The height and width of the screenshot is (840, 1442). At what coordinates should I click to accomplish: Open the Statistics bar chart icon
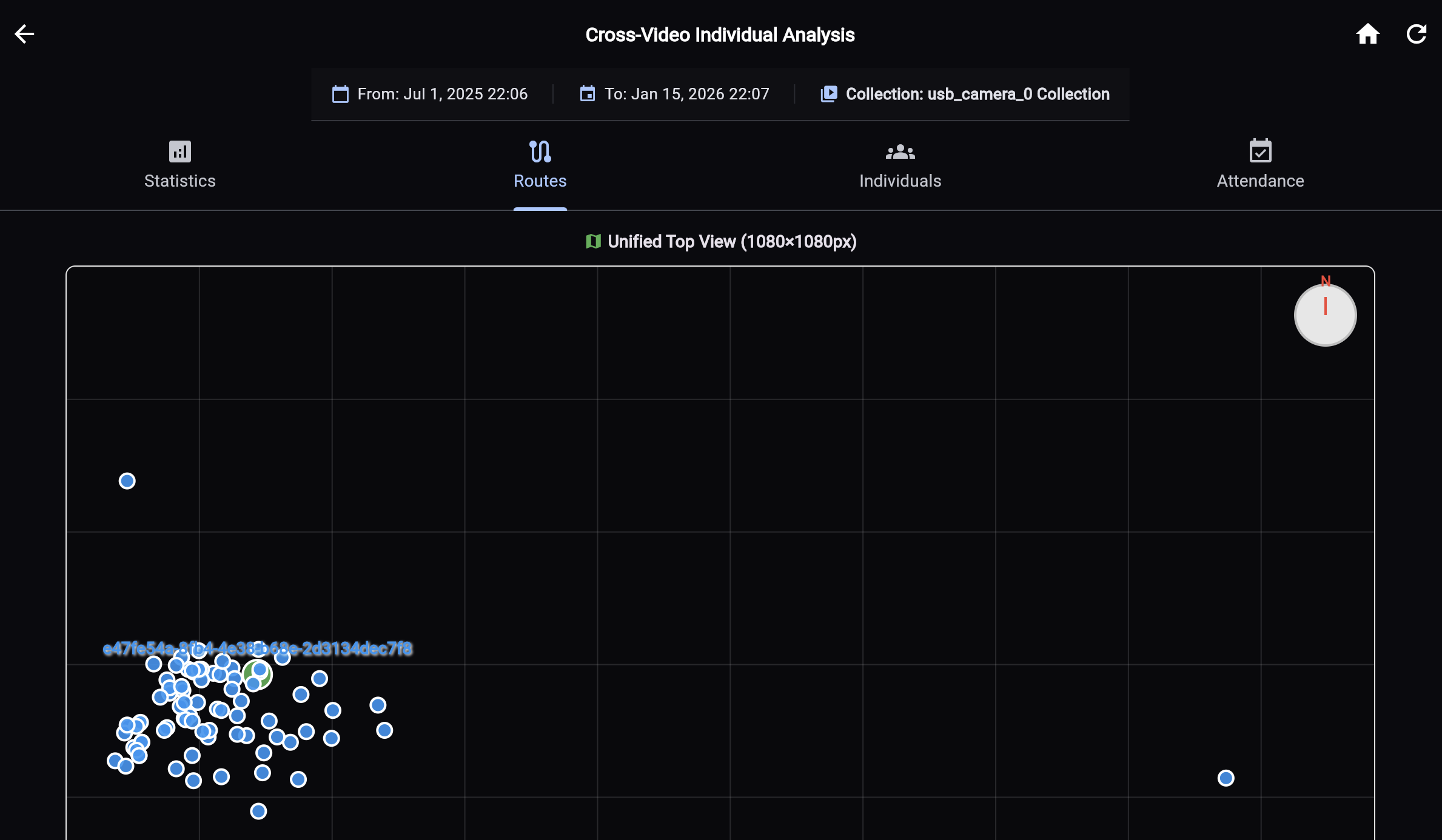(x=179, y=152)
